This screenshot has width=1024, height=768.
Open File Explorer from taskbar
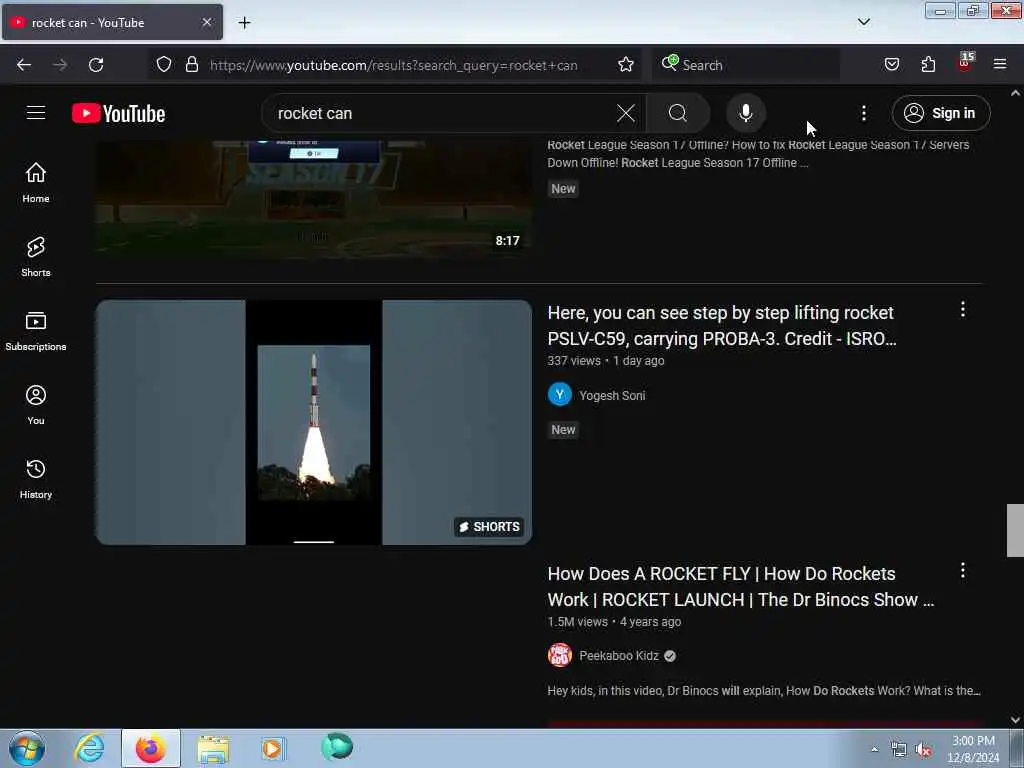point(213,748)
